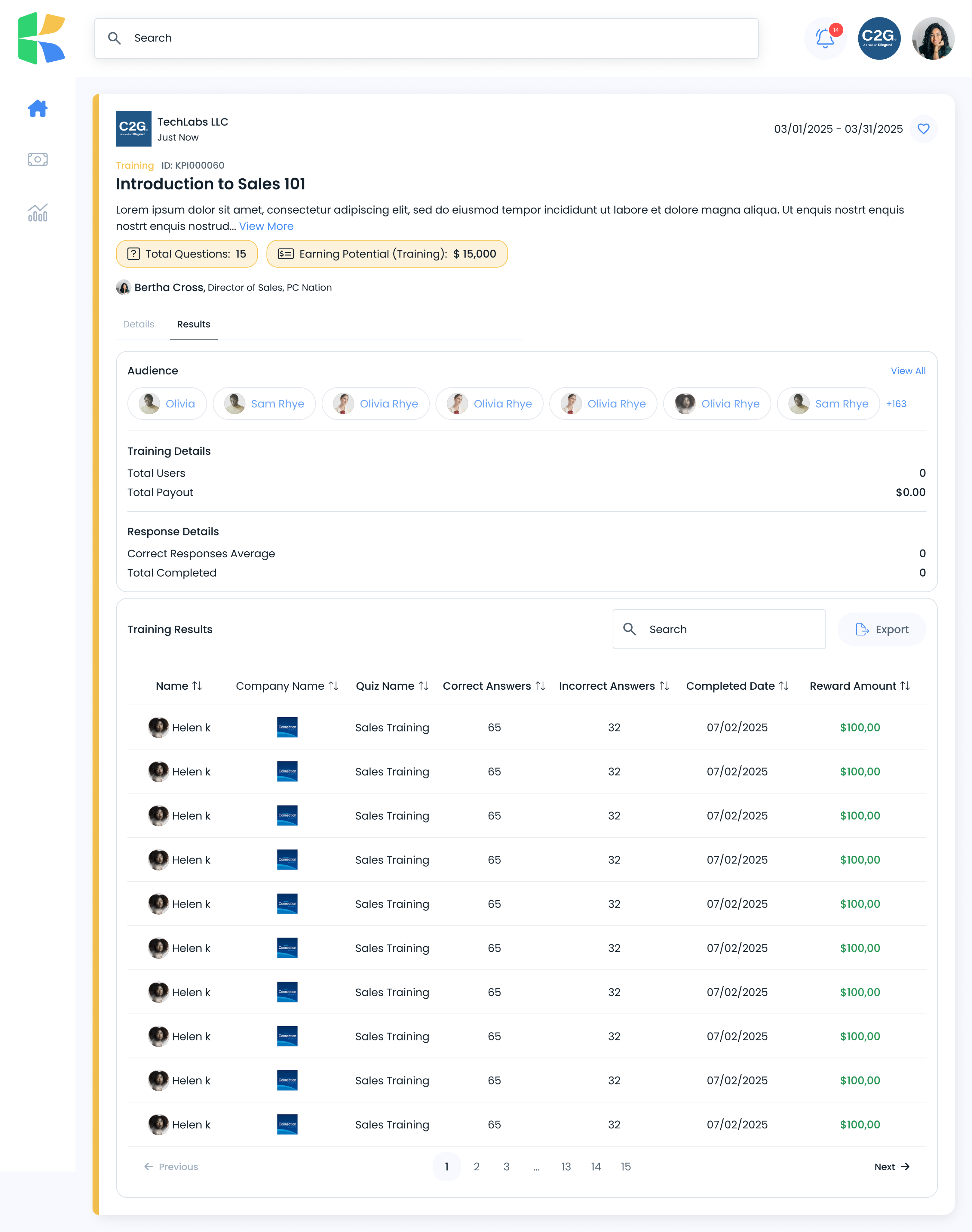Expand description with View More link
This screenshot has height=1232, width=972.
[266, 226]
